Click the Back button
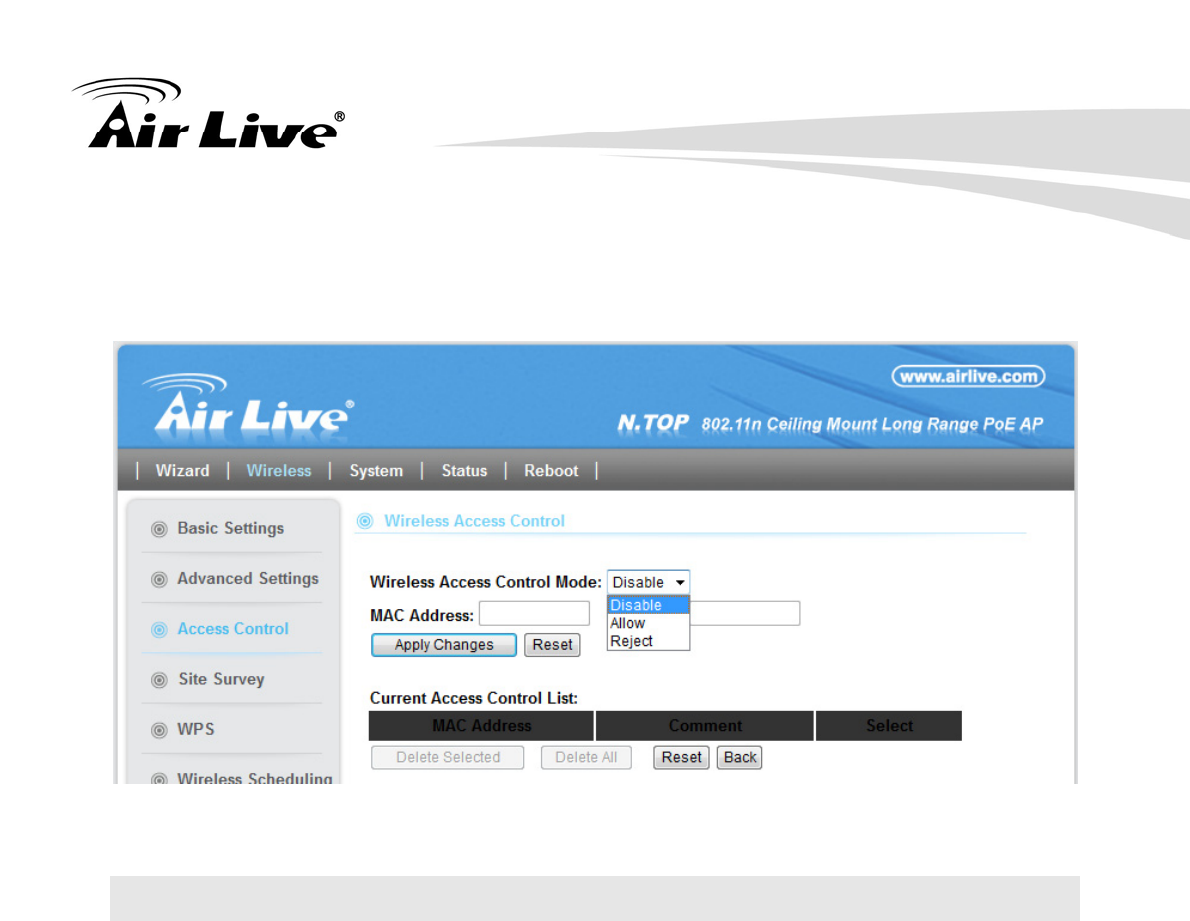Image resolution: width=1190 pixels, height=921 pixels. coord(739,757)
